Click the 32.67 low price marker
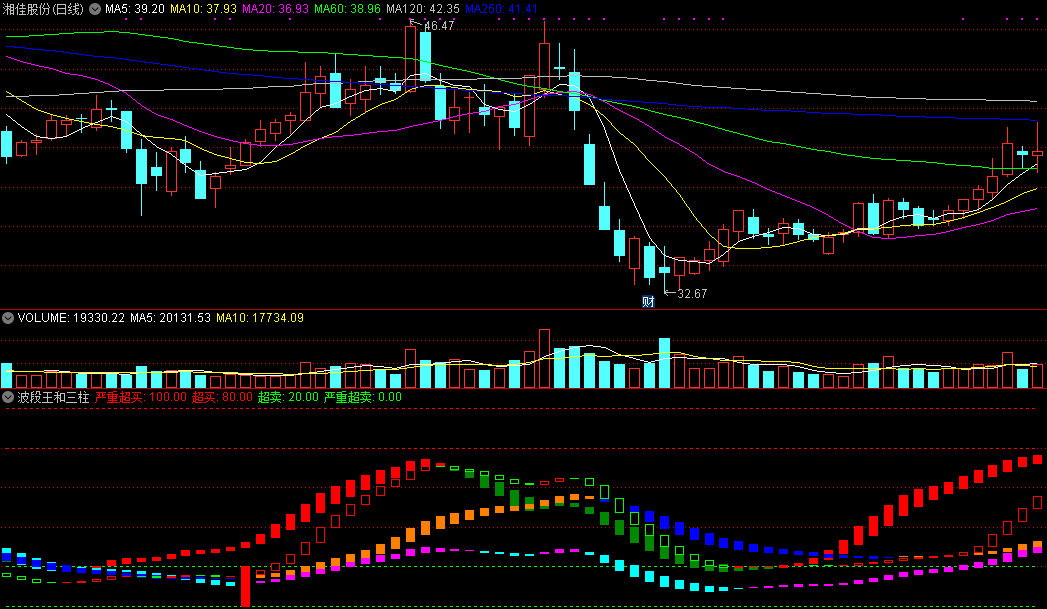This screenshot has height=609, width=1047. tap(692, 294)
